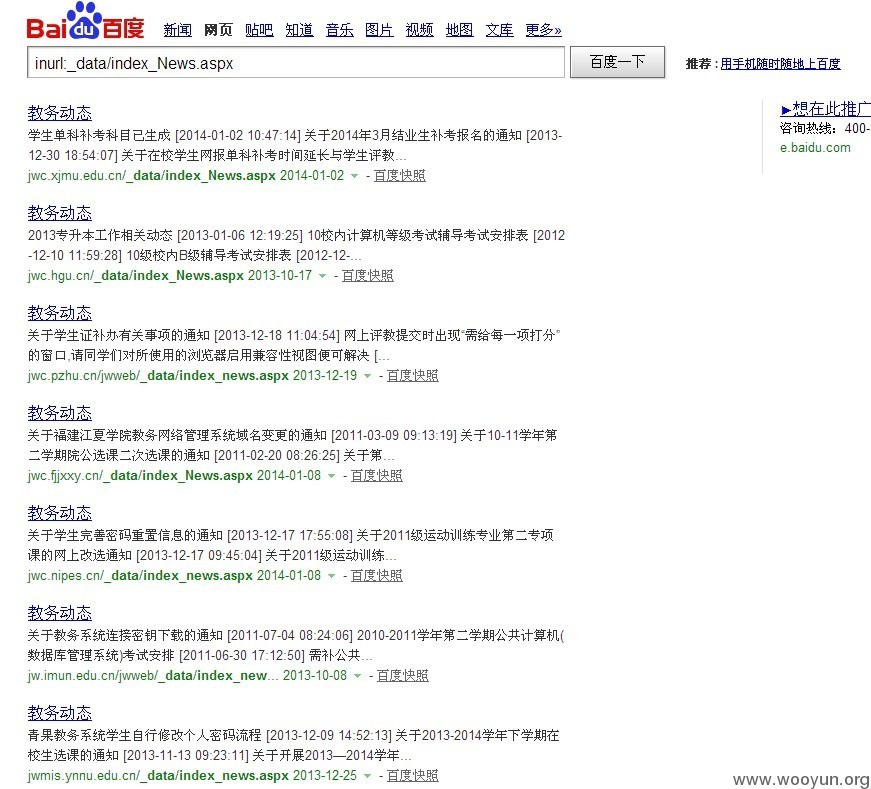Image resolution: width=871 pixels, height=789 pixels.
Task: Open the 更多» link
Action: [x=543, y=29]
